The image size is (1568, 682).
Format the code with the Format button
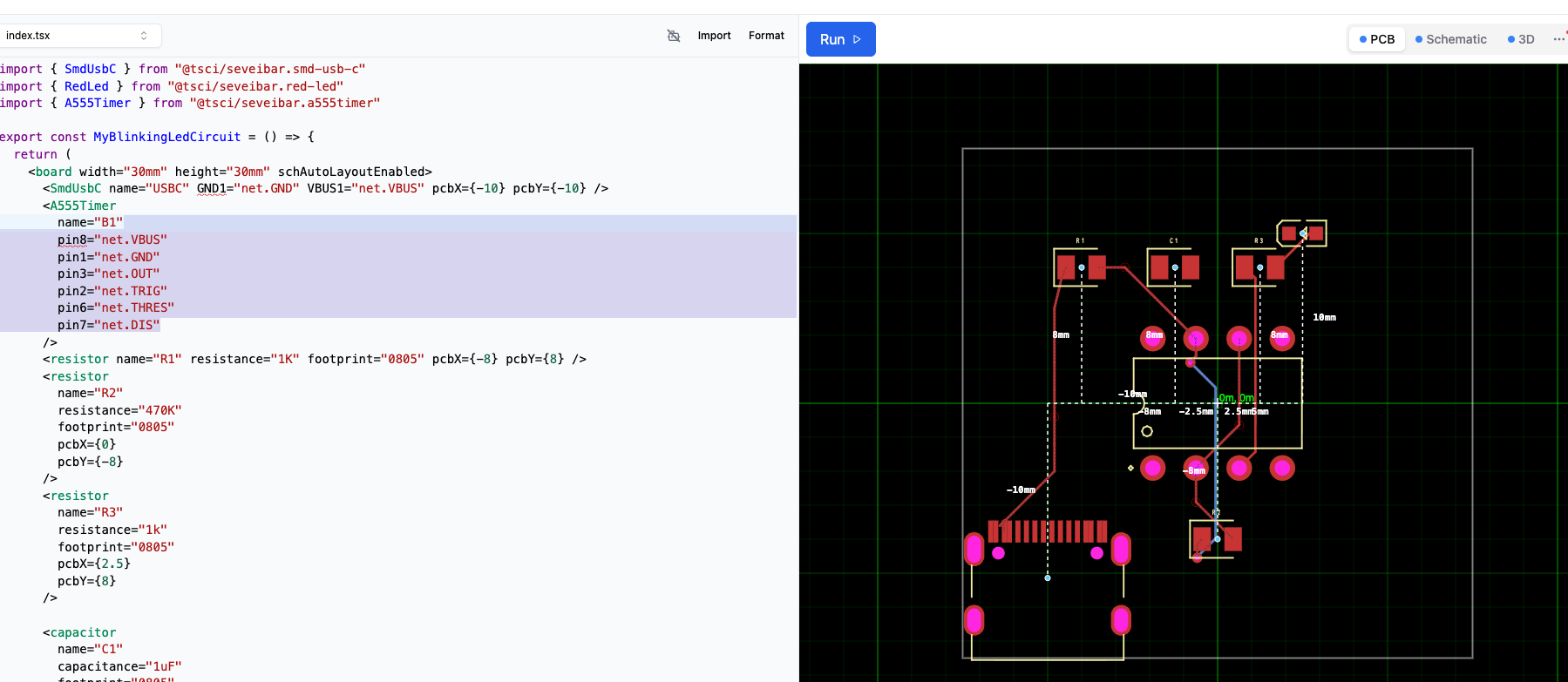click(x=766, y=36)
